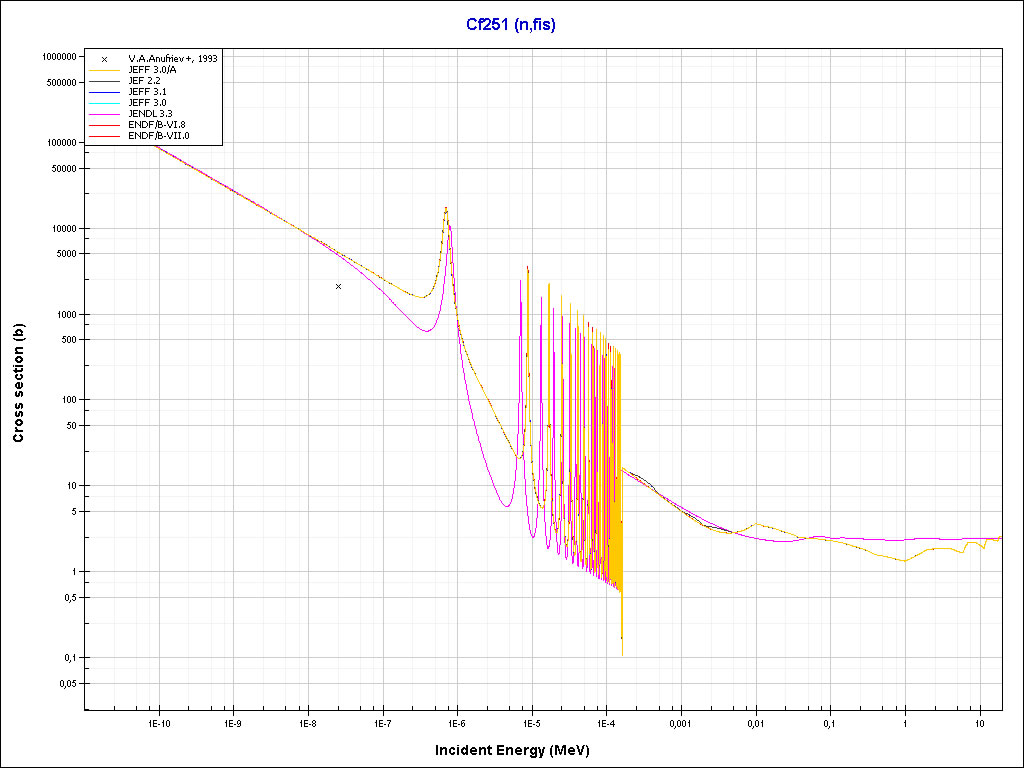Click the 0,001 tick label on x-axis
The image size is (1024, 768).
pyautogui.click(x=680, y=722)
